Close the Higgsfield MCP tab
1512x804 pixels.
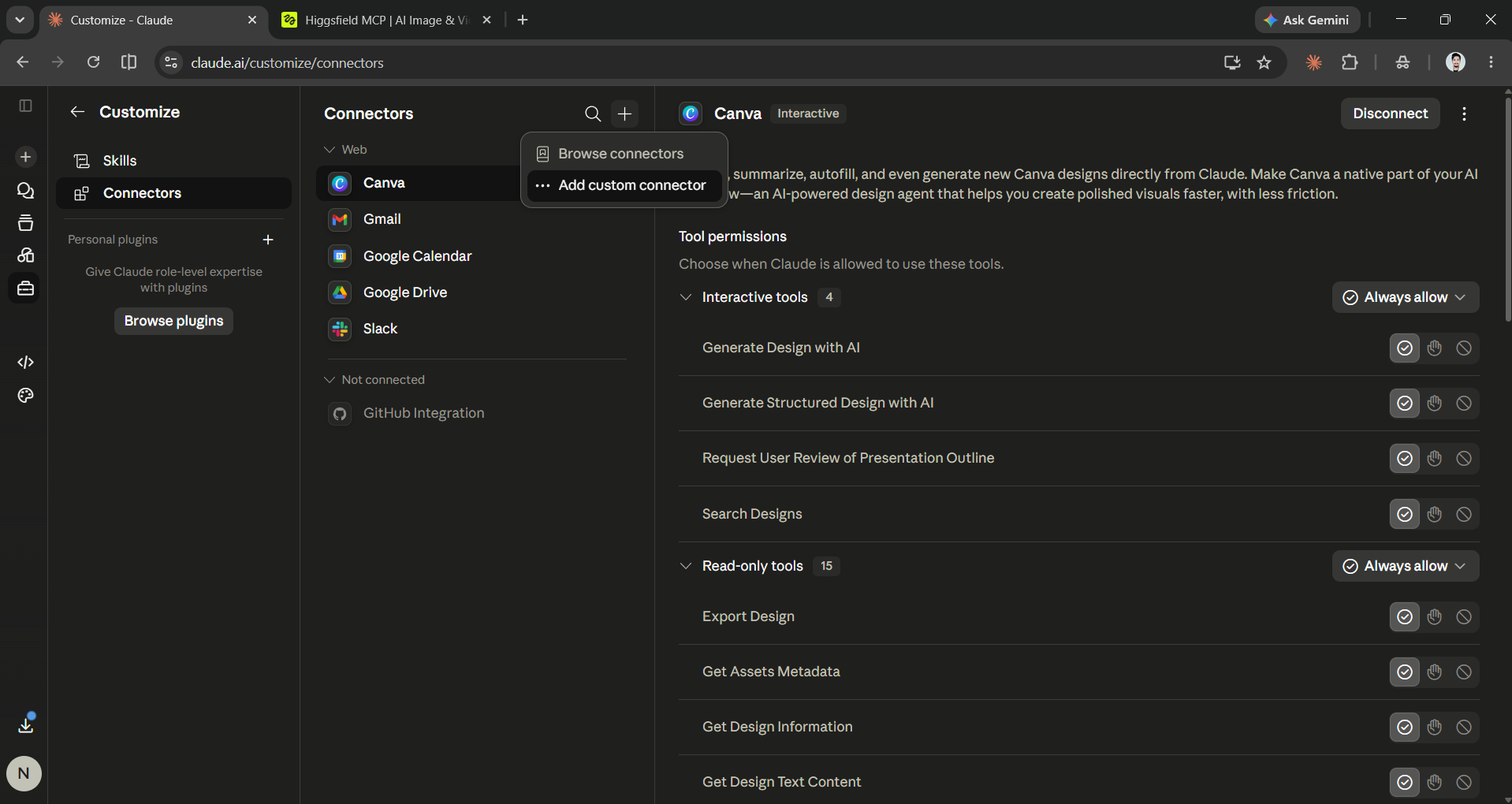click(486, 20)
